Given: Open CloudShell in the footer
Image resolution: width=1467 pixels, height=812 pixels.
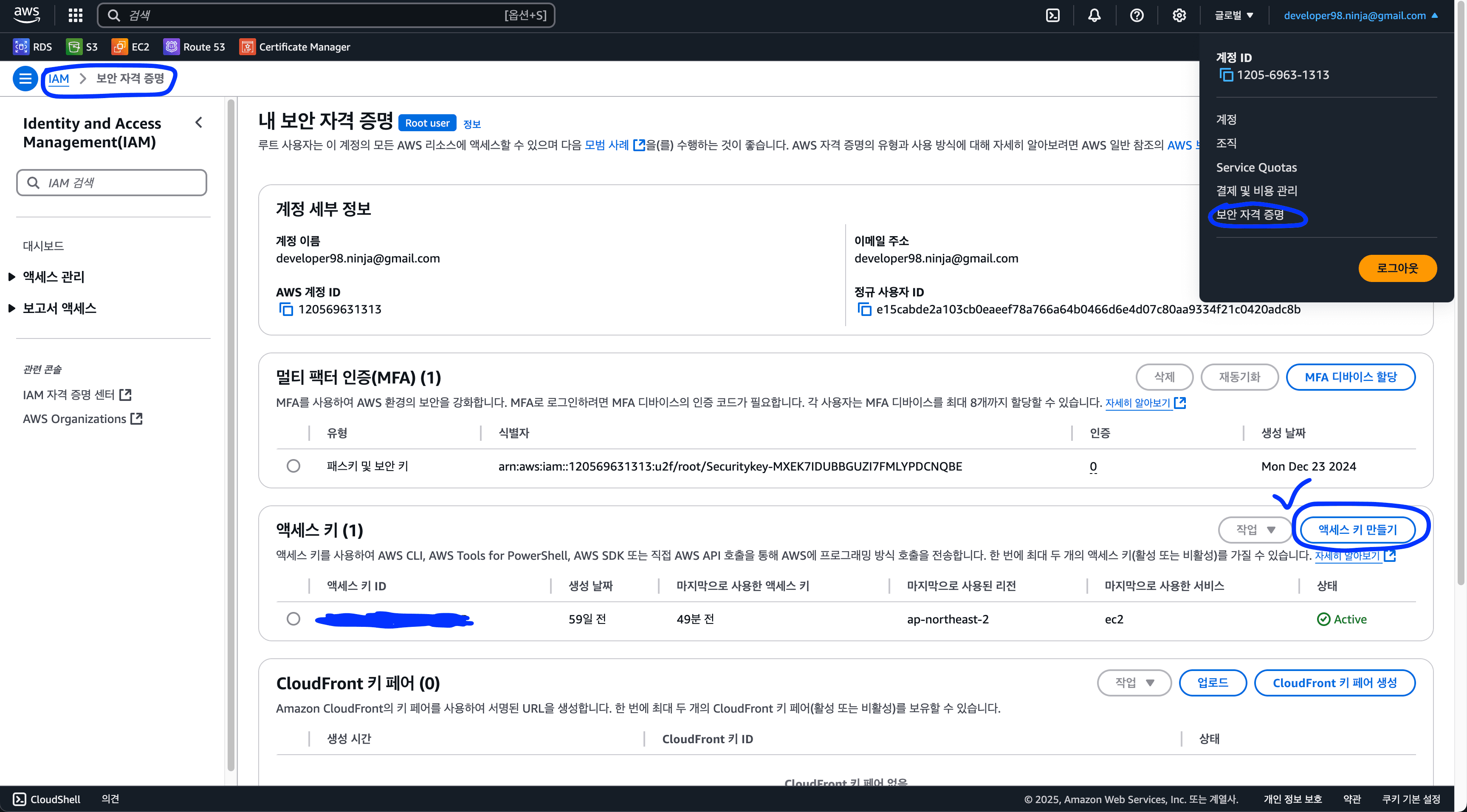Looking at the screenshot, I should (x=47, y=799).
